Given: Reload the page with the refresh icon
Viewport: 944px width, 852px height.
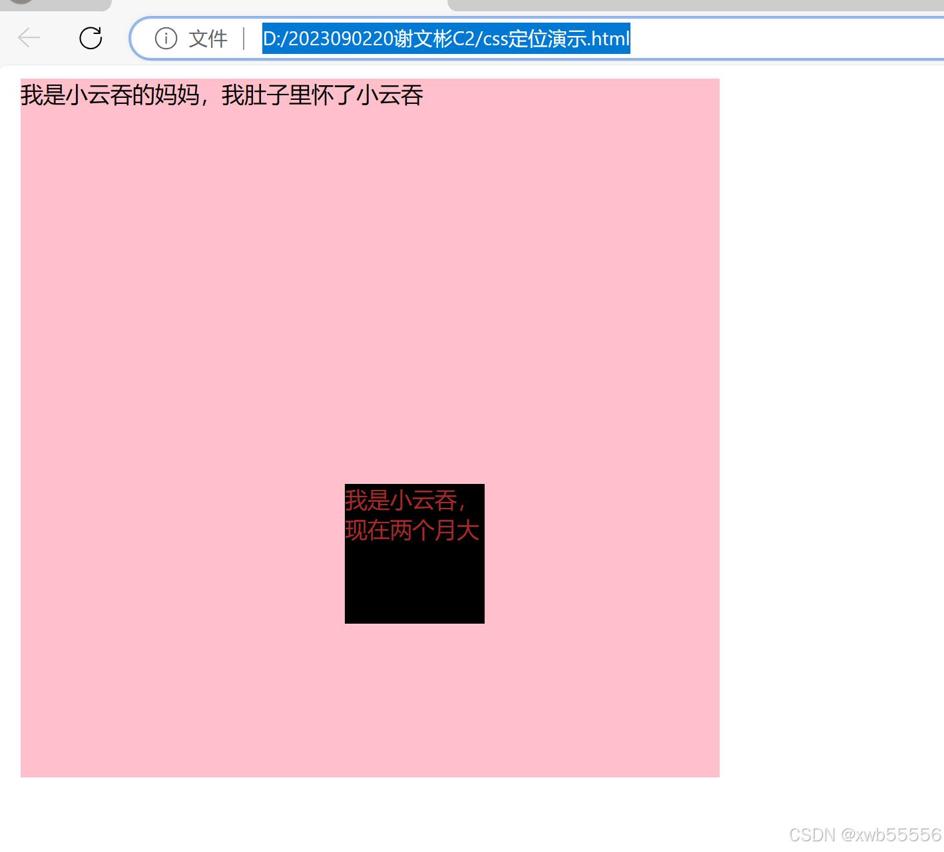Looking at the screenshot, I should [x=91, y=38].
